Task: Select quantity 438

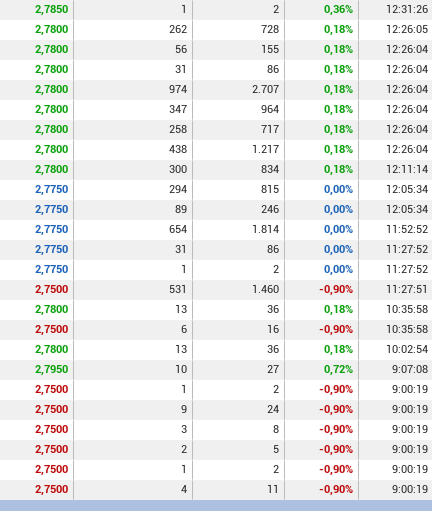Action: pyautogui.click(x=178, y=149)
